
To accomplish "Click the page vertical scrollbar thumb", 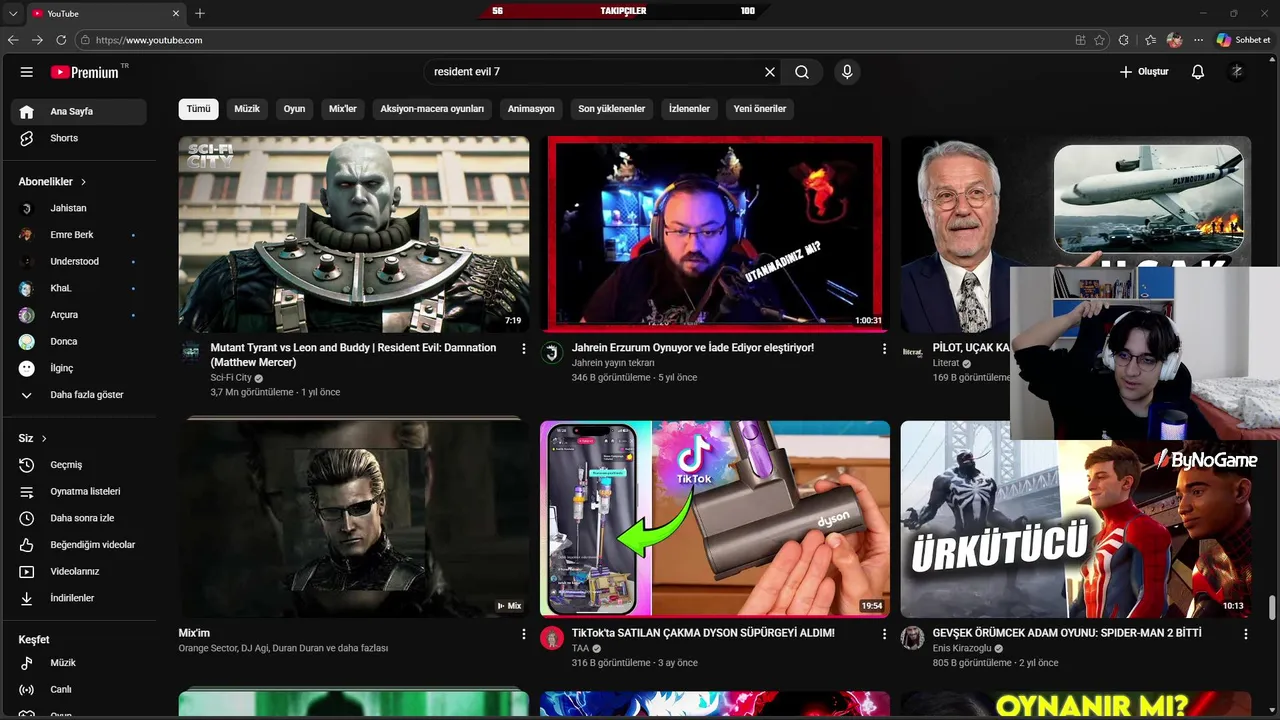I will click(x=1273, y=608).
